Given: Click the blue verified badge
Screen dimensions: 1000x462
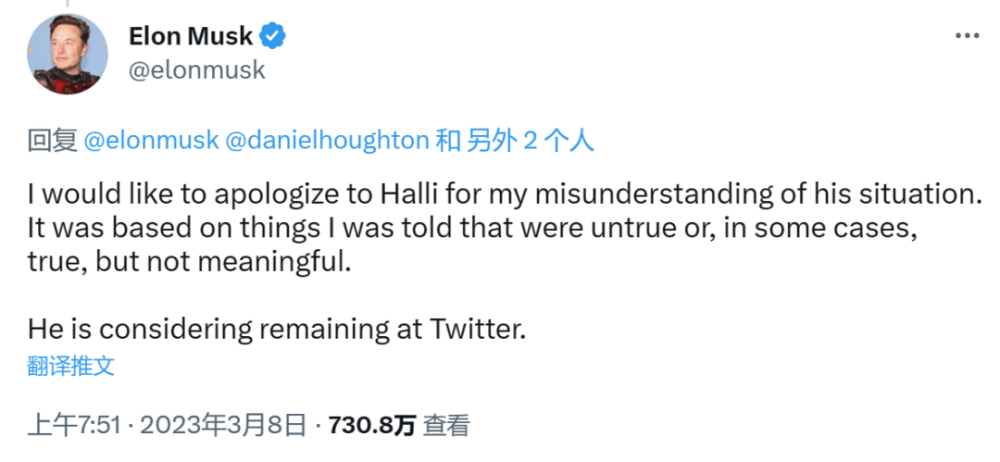Looking at the screenshot, I should coord(274,37).
